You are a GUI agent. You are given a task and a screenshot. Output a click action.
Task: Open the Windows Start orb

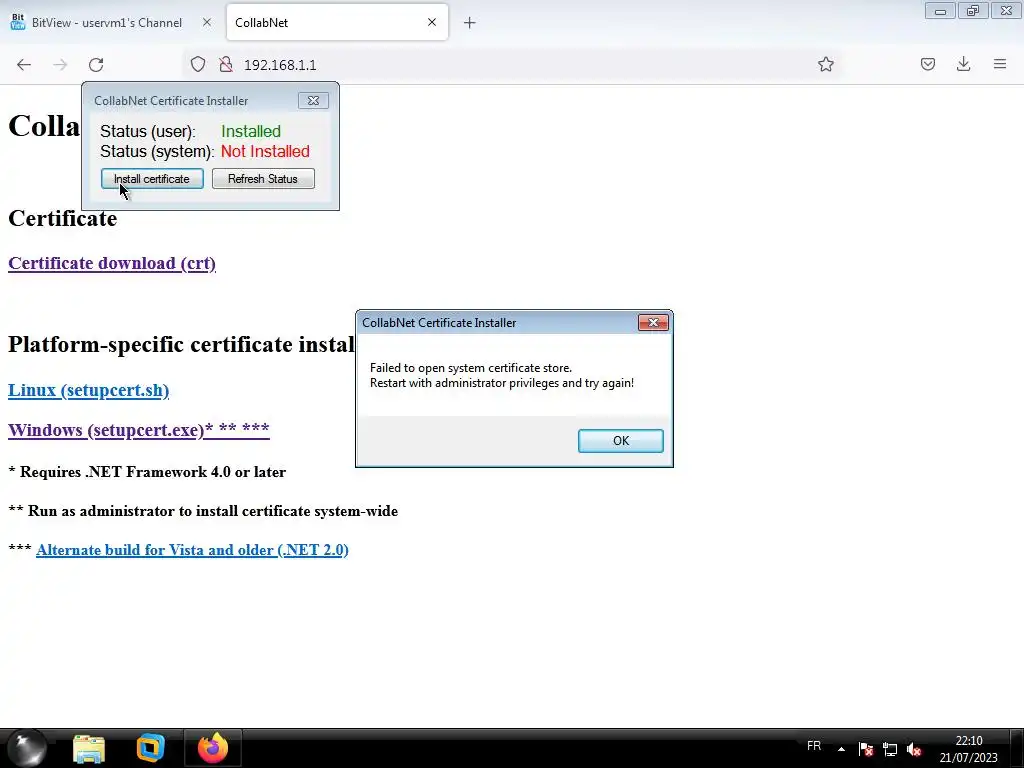pos(27,748)
